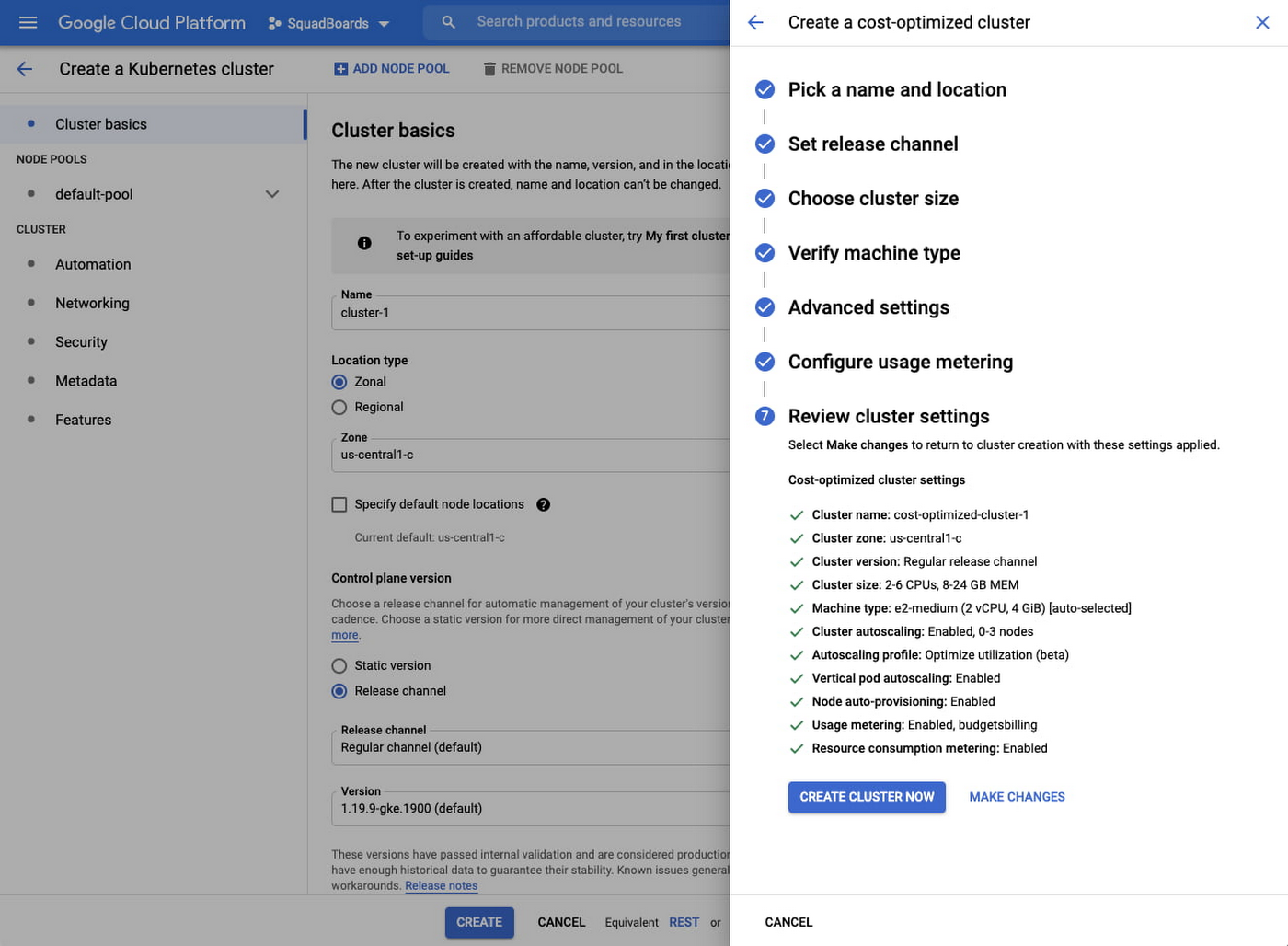Select Release channel option

pos(339,691)
